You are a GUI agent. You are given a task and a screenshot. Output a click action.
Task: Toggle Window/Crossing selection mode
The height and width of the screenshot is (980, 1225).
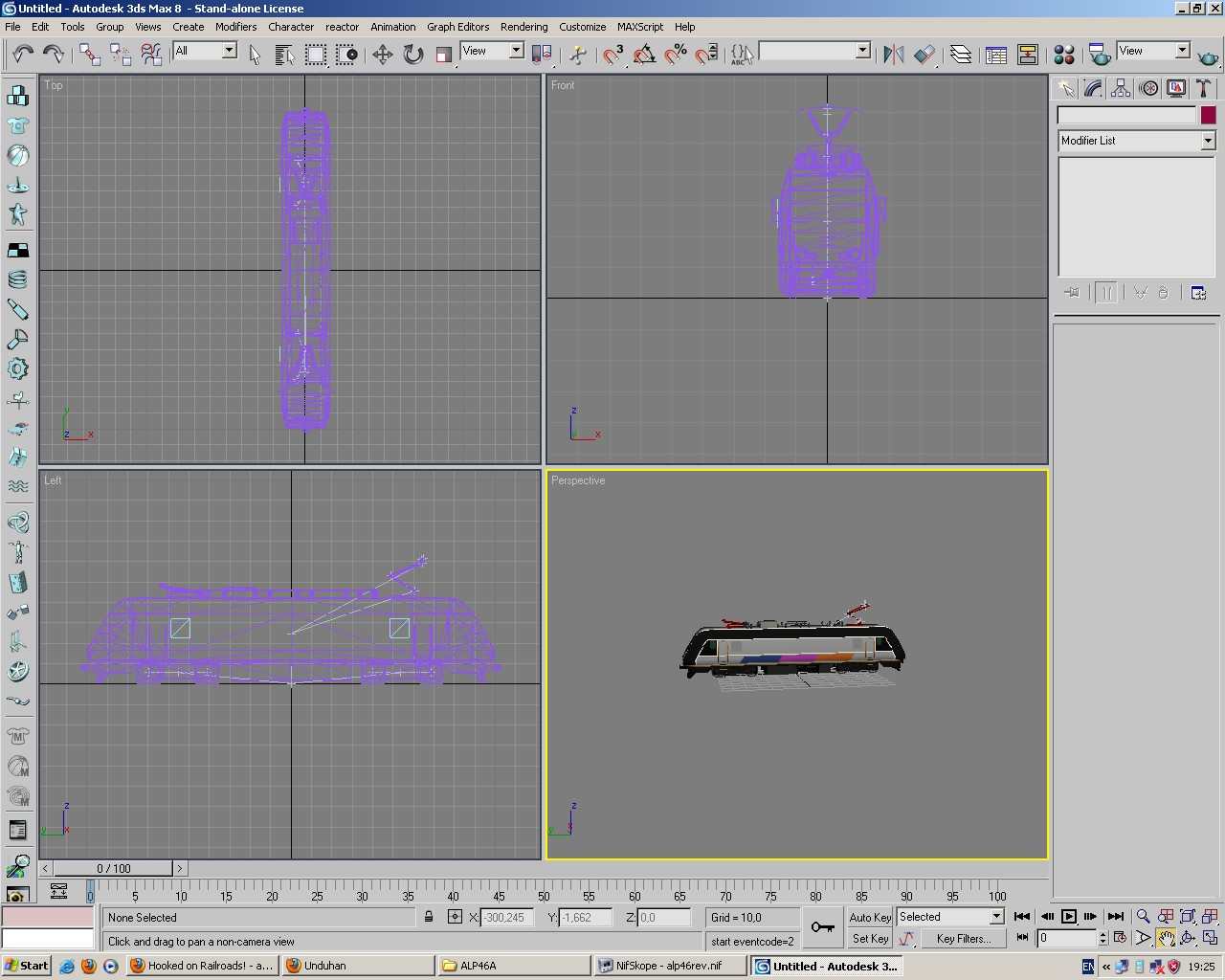point(346,54)
